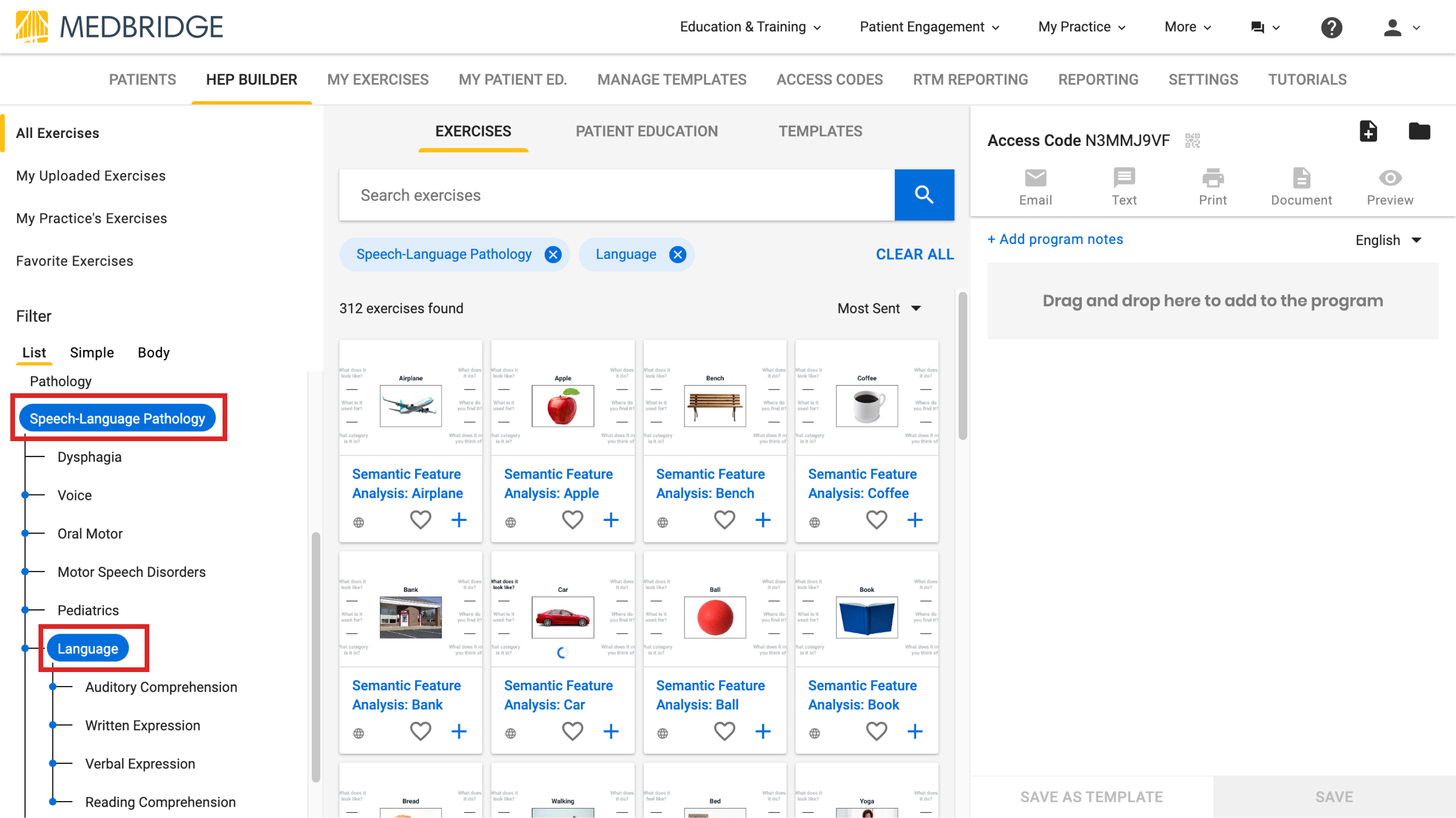
Task: Send the program by Email
Action: (x=1035, y=187)
